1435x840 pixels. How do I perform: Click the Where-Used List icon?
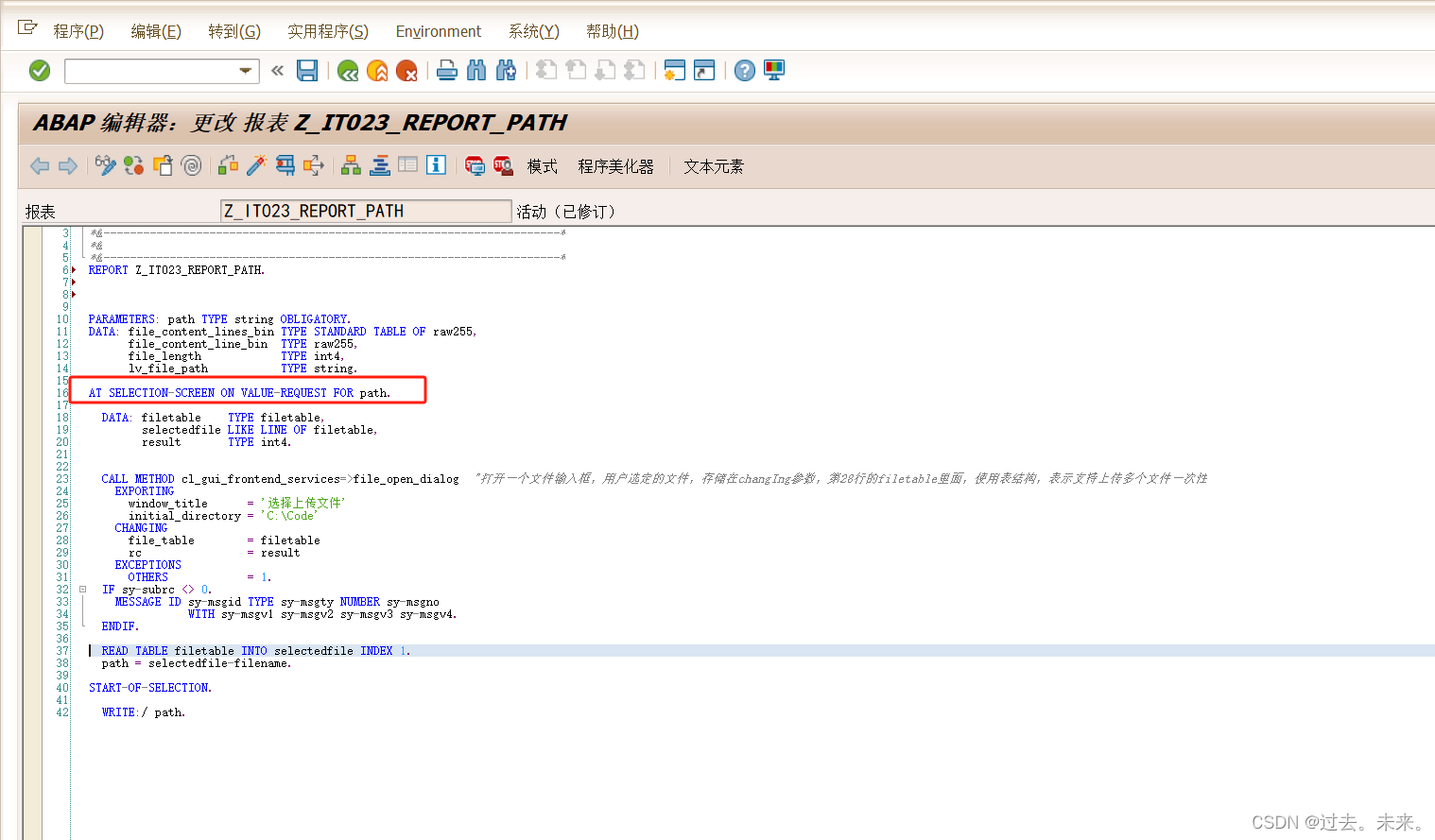pos(314,166)
